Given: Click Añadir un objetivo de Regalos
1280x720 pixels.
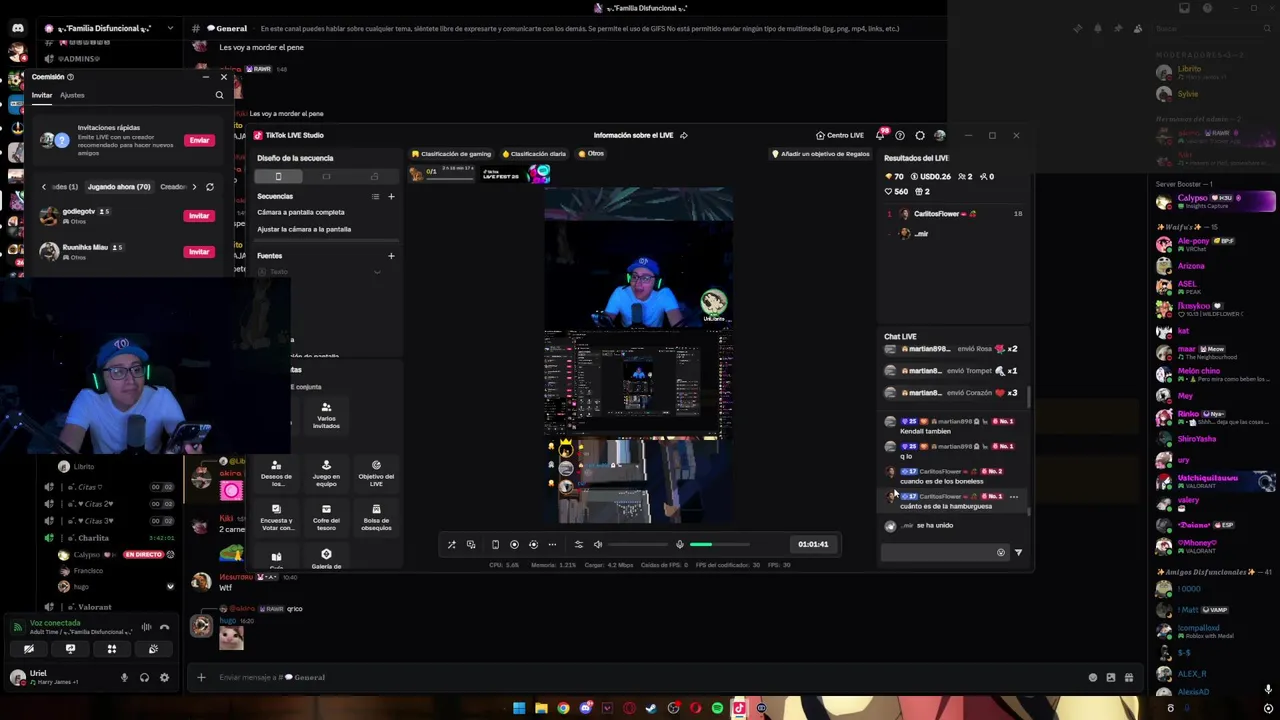Looking at the screenshot, I should (820, 154).
